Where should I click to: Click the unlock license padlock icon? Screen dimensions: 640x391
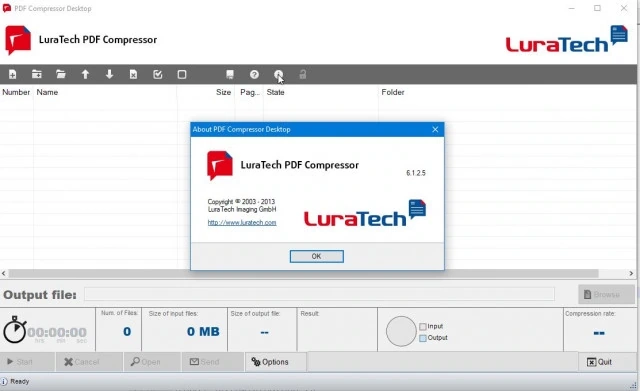302,74
